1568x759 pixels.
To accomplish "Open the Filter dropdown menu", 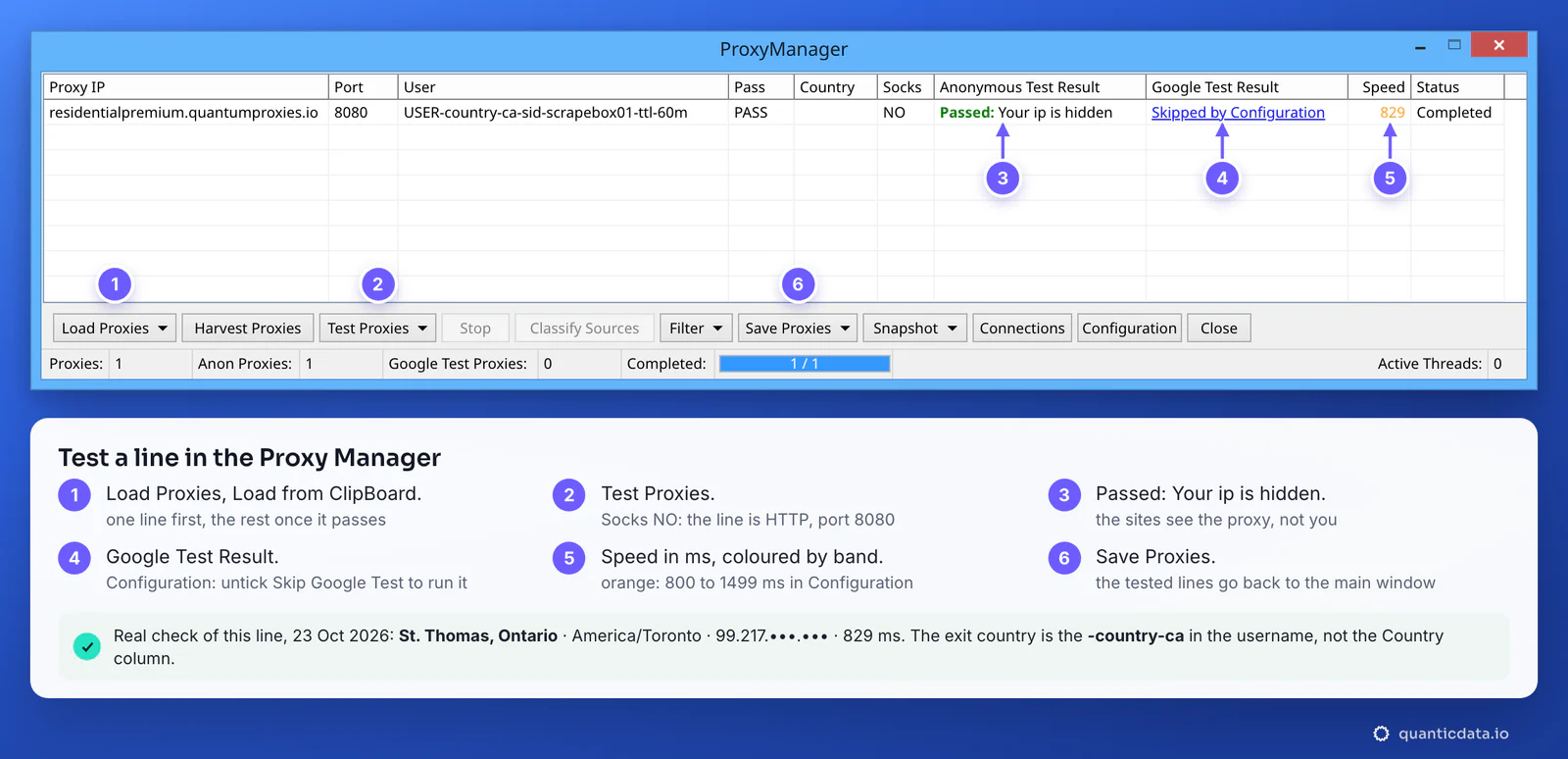I will [x=696, y=329].
